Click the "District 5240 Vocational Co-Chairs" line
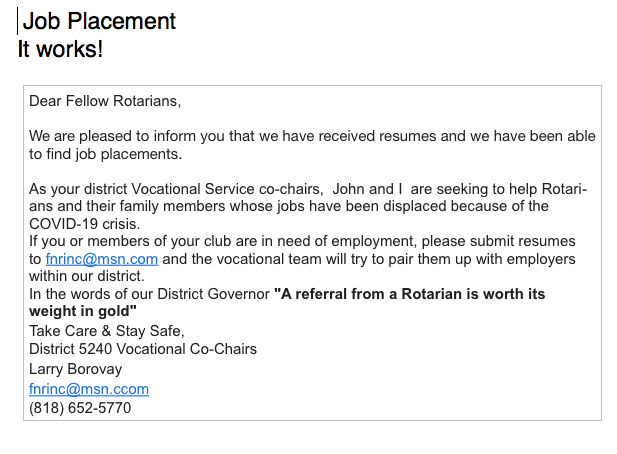The image size is (617, 454). click(x=143, y=349)
